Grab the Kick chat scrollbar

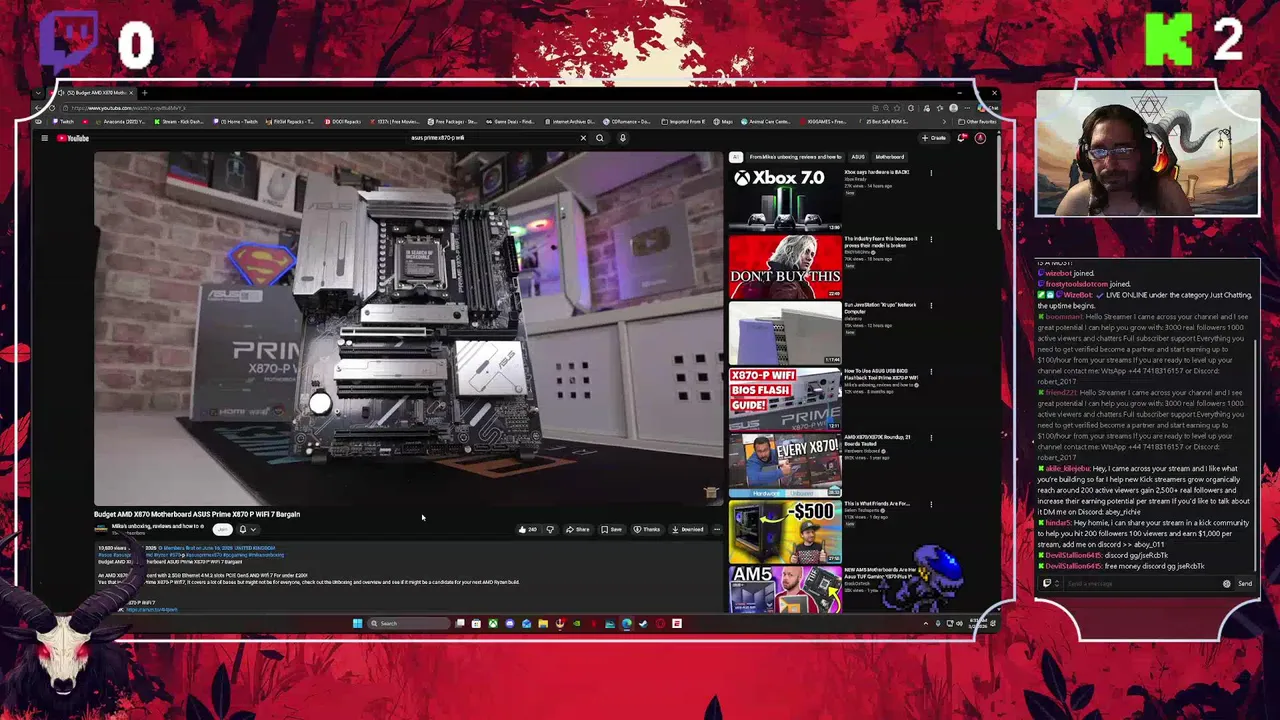tap(1257, 455)
